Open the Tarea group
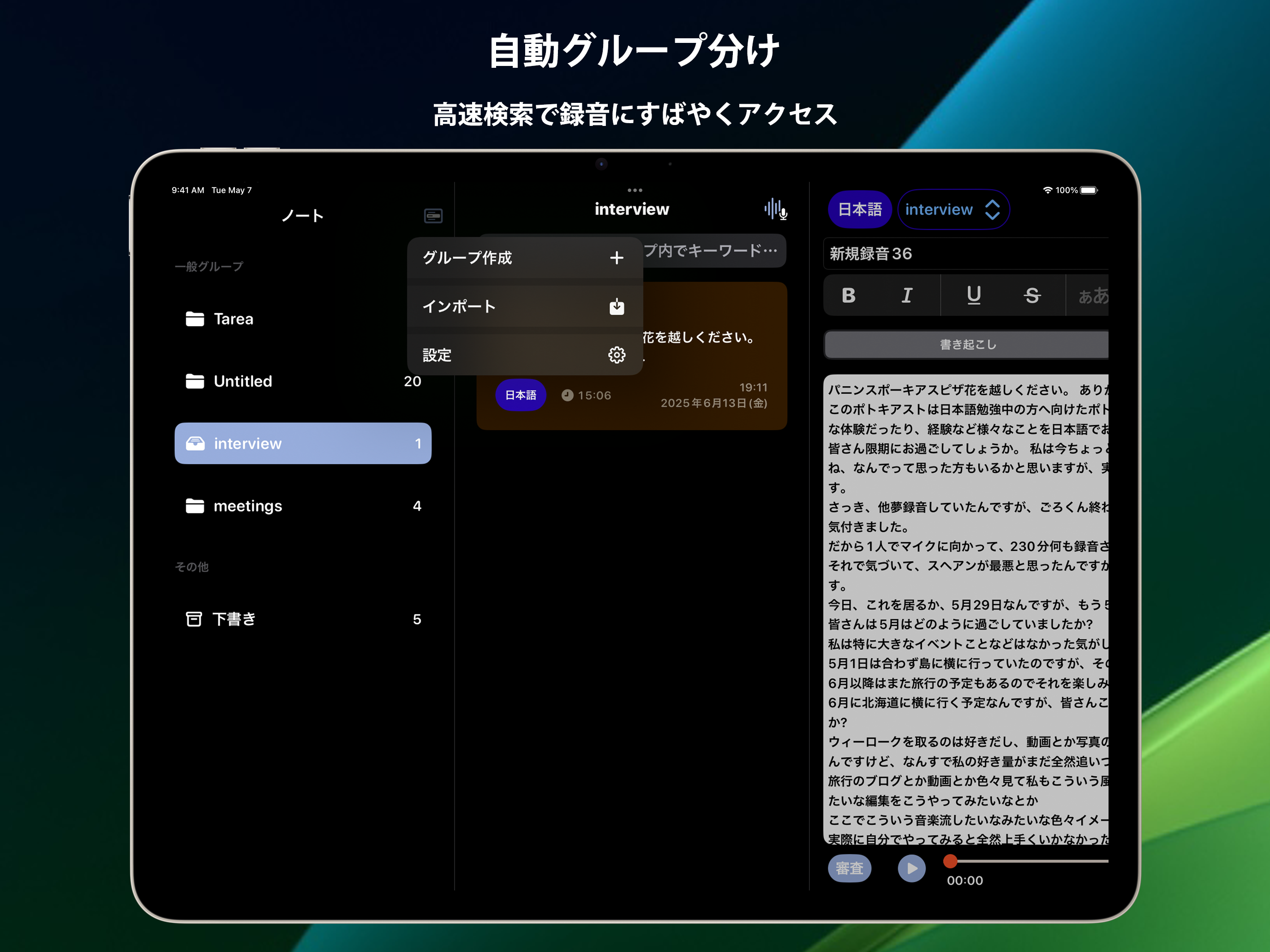The image size is (1270, 952). (303, 319)
